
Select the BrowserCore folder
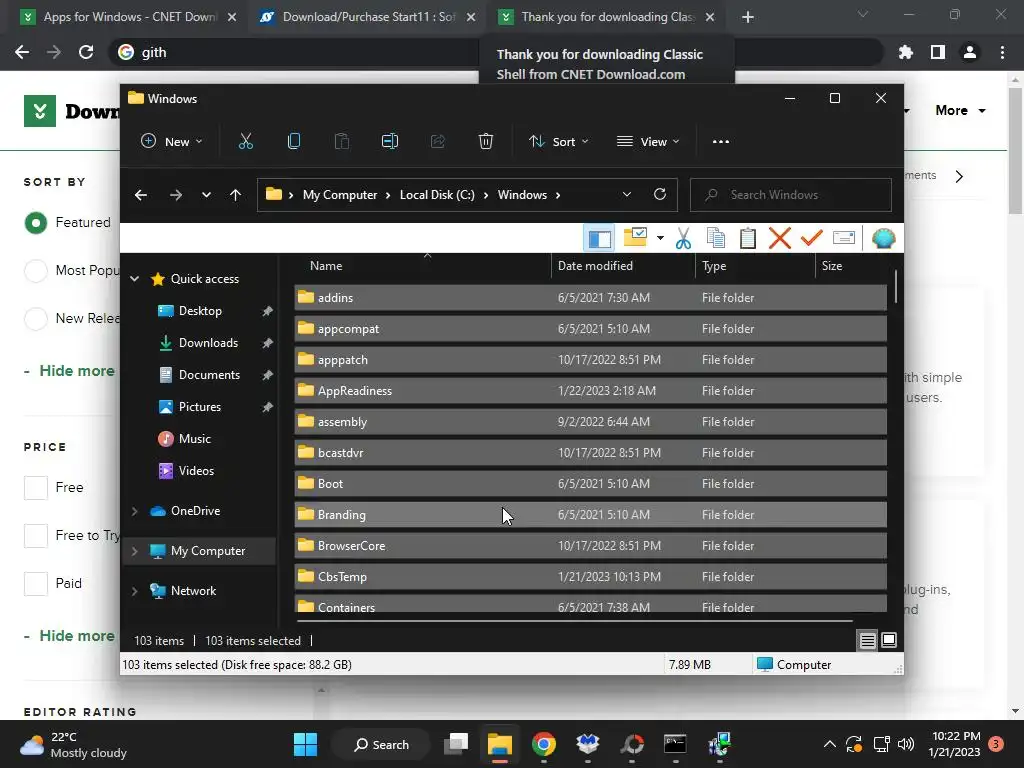(x=590, y=545)
